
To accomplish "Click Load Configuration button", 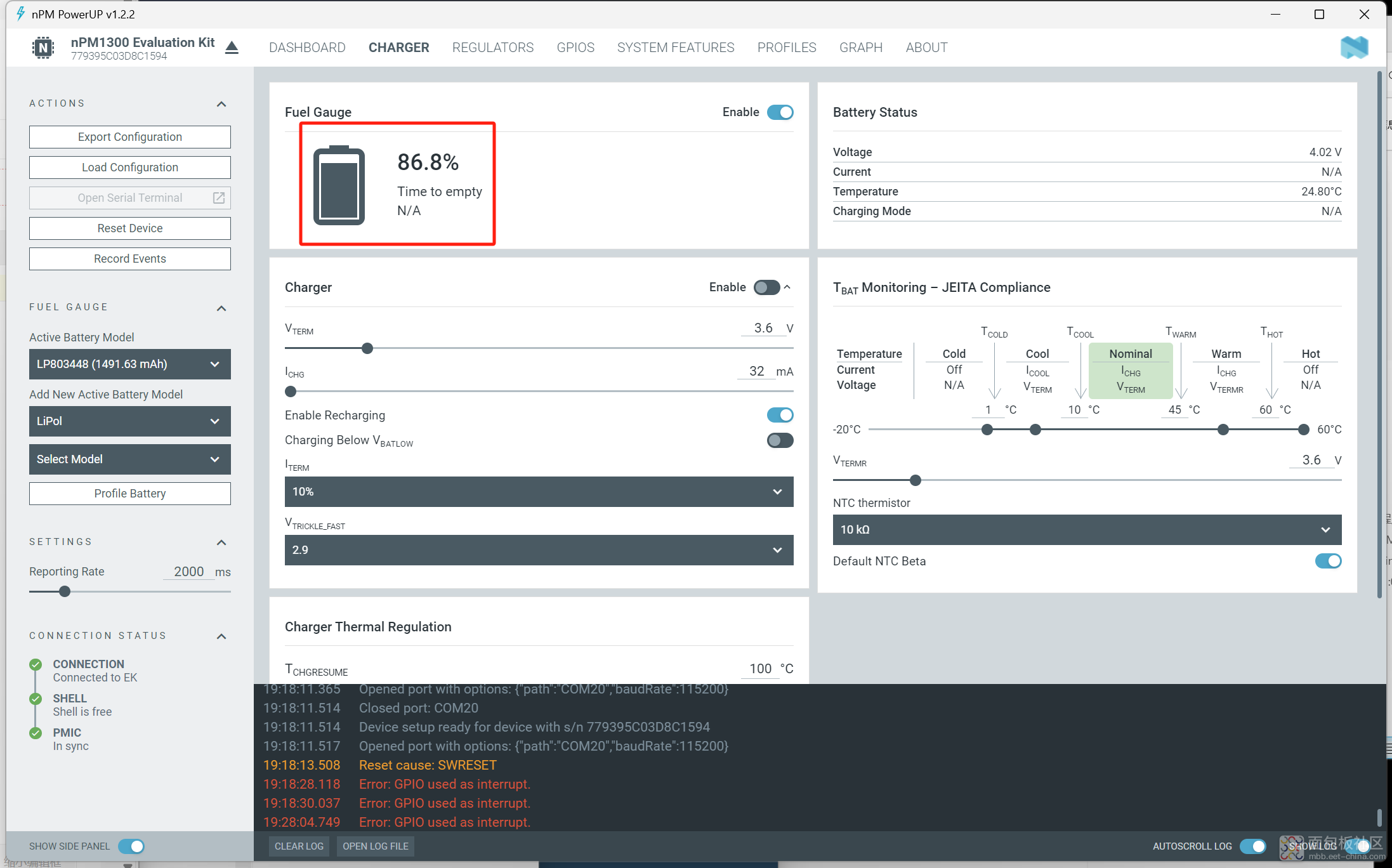I will [130, 168].
